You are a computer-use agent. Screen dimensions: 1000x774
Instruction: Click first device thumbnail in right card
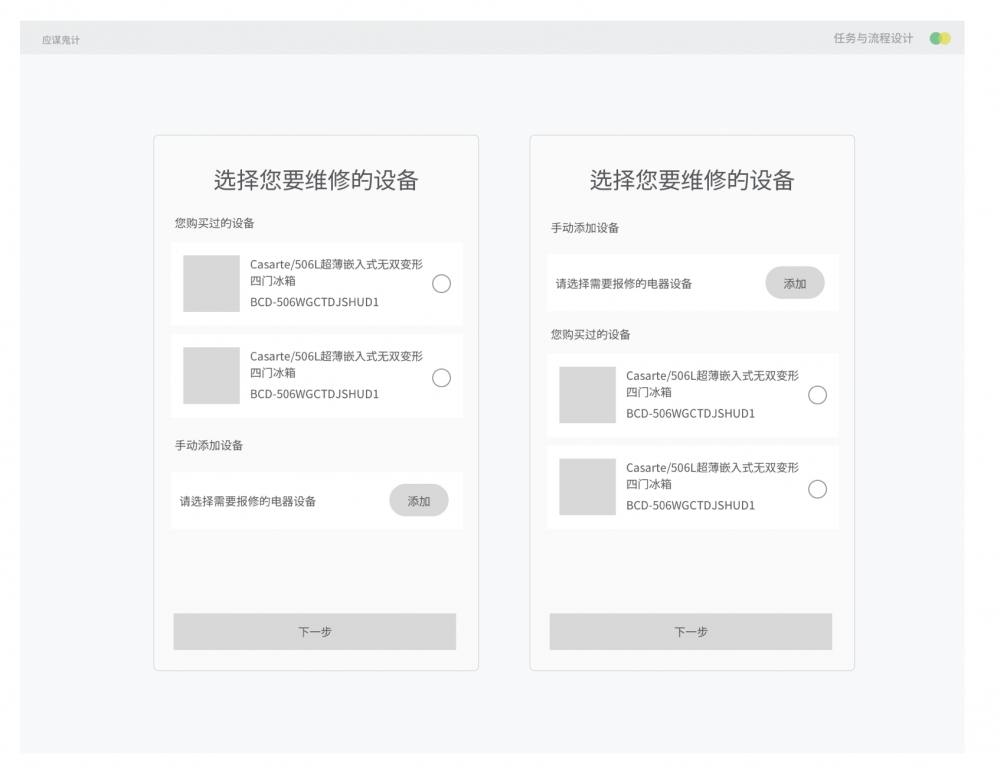coord(587,395)
